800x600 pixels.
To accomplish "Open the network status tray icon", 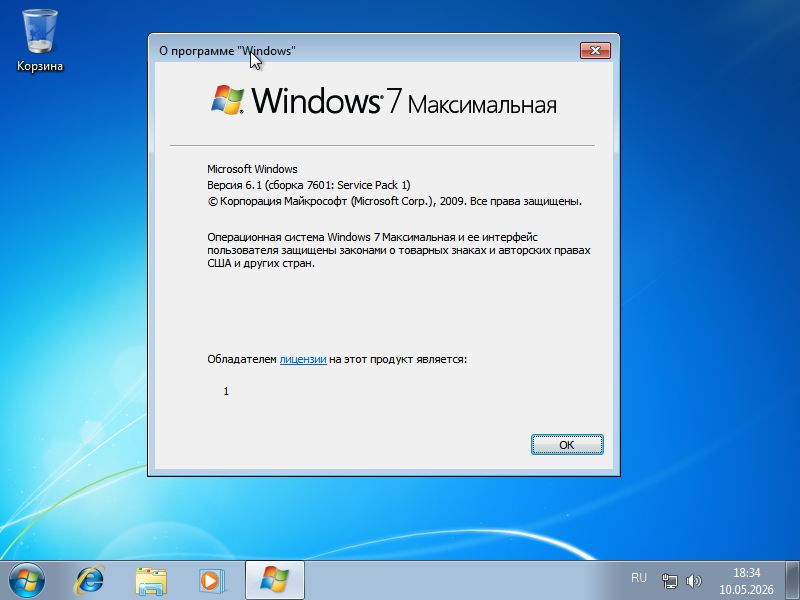I will click(x=669, y=581).
